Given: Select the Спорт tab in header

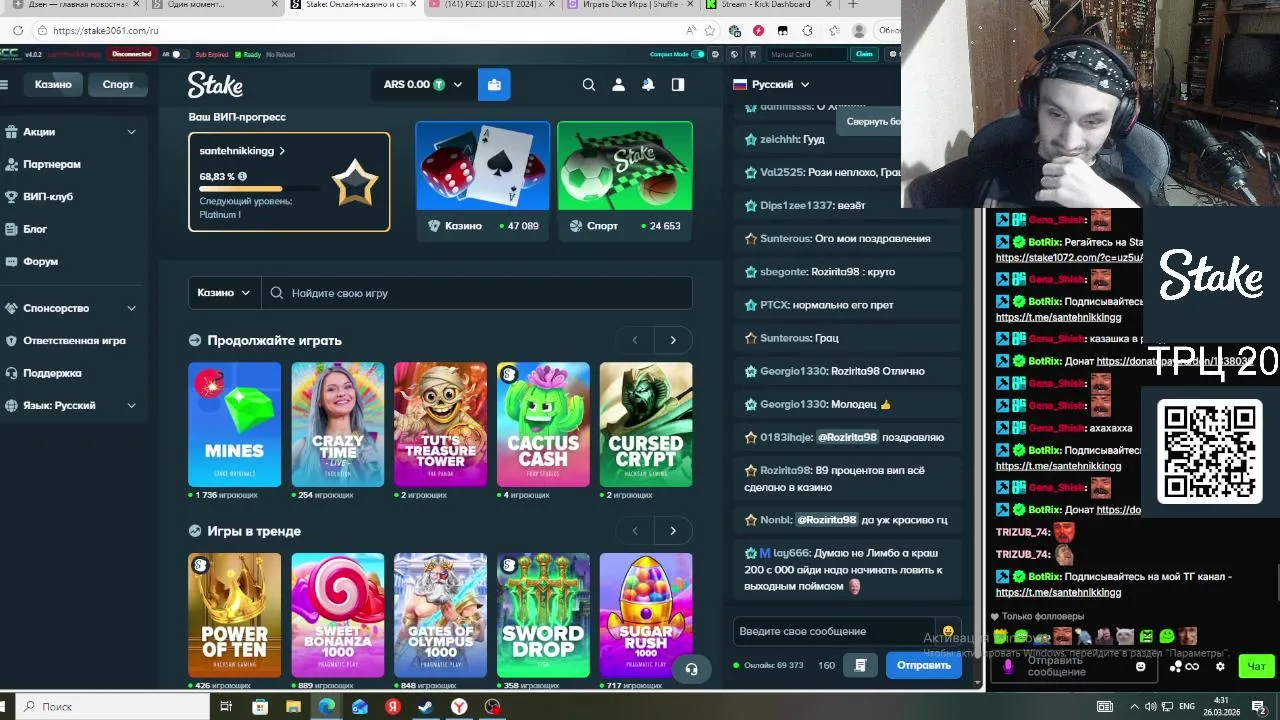Looking at the screenshot, I should coord(118,84).
